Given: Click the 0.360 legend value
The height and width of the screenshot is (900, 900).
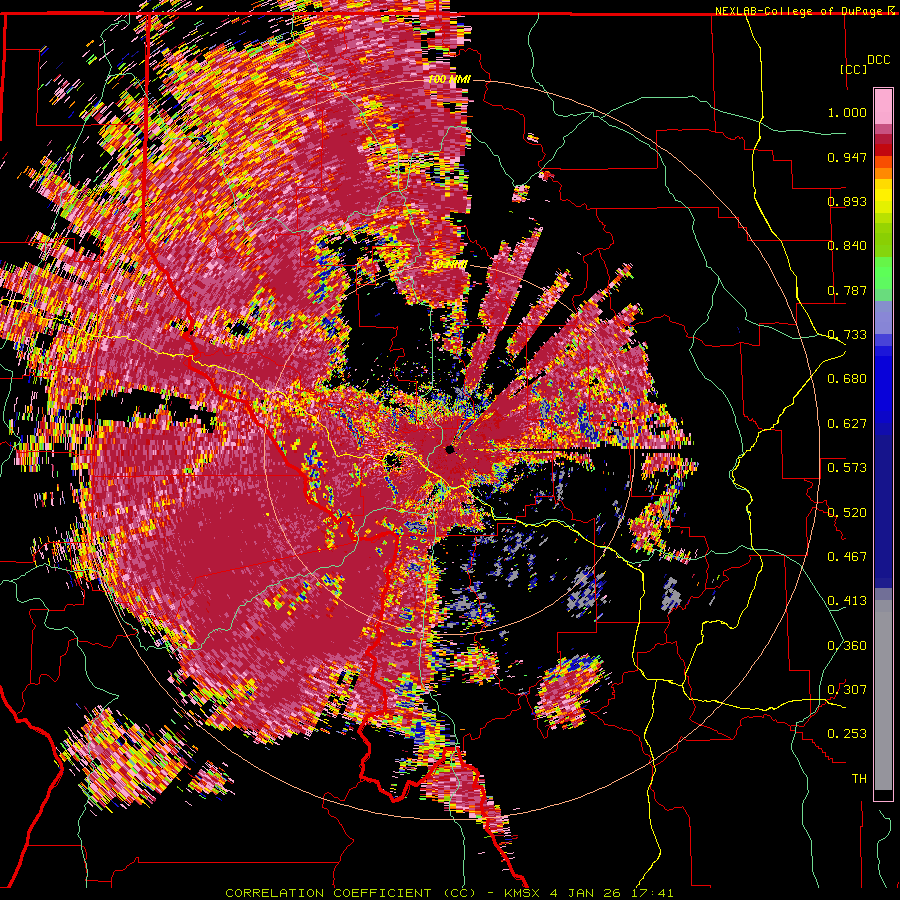Looking at the screenshot, I should (847, 646).
